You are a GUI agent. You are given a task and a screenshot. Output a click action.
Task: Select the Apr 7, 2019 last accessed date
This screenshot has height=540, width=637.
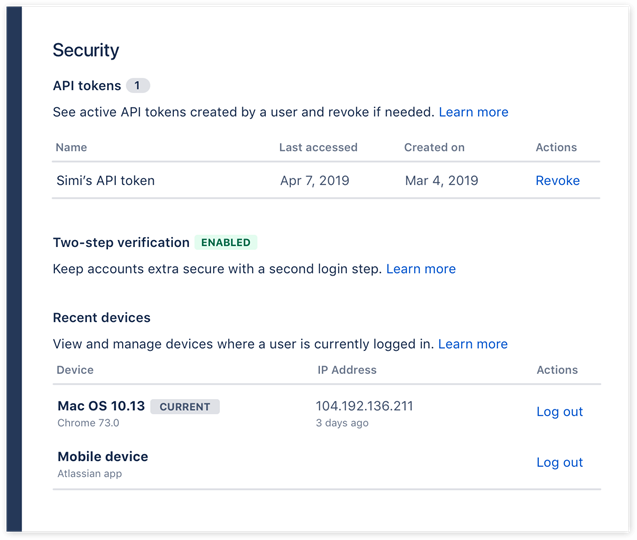(x=315, y=180)
